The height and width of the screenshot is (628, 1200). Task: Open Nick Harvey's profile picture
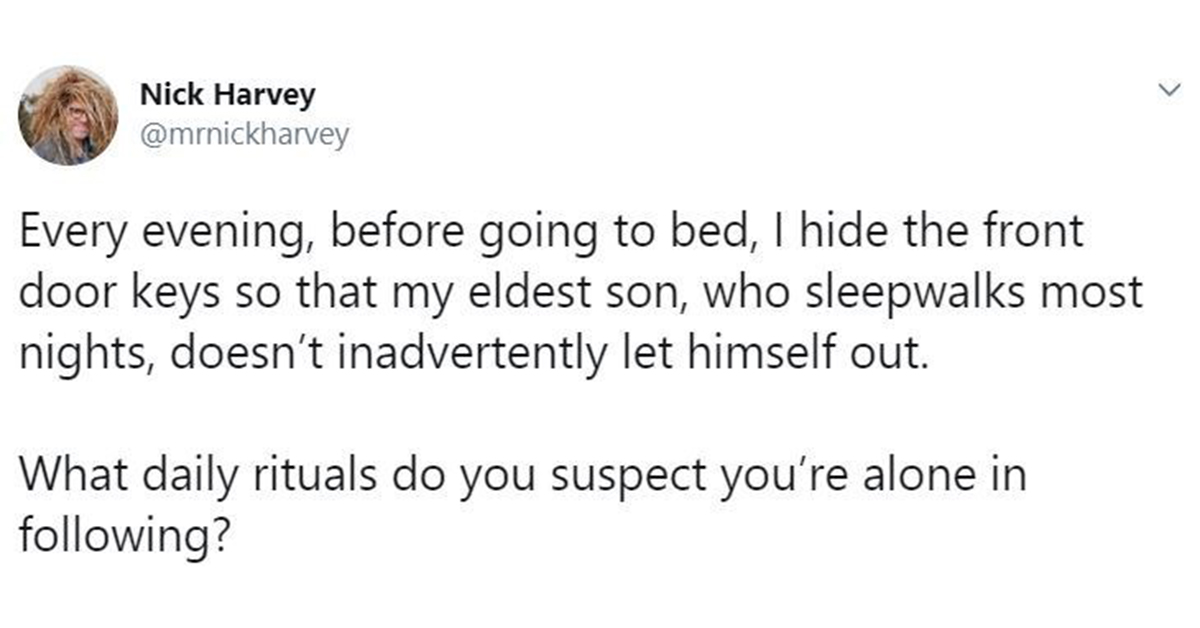[69, 117]
